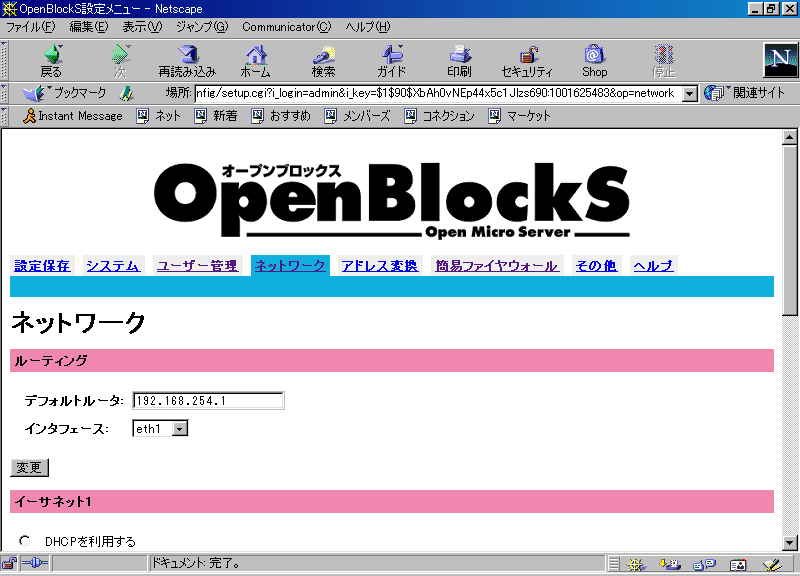
Task: Open Mailbox icon in component bar
Action: click(x=670, y=564)
